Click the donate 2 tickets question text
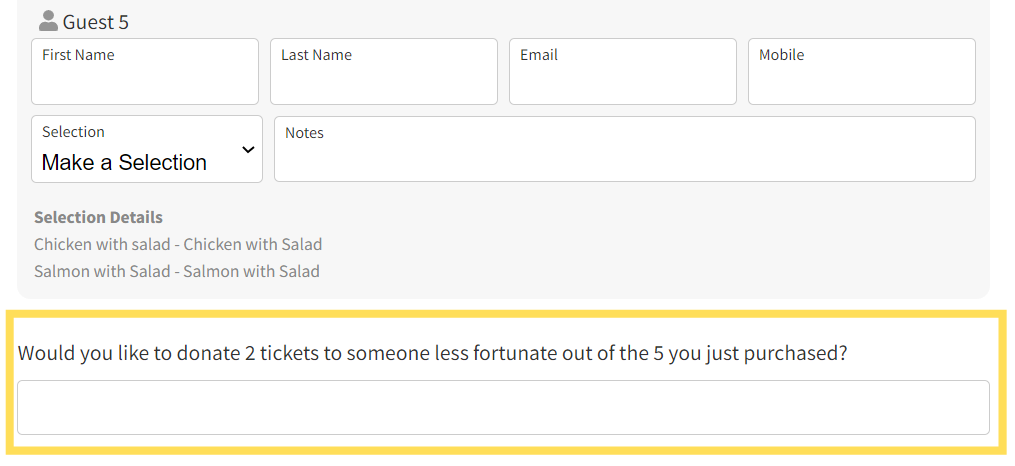 tap(432, 354)
